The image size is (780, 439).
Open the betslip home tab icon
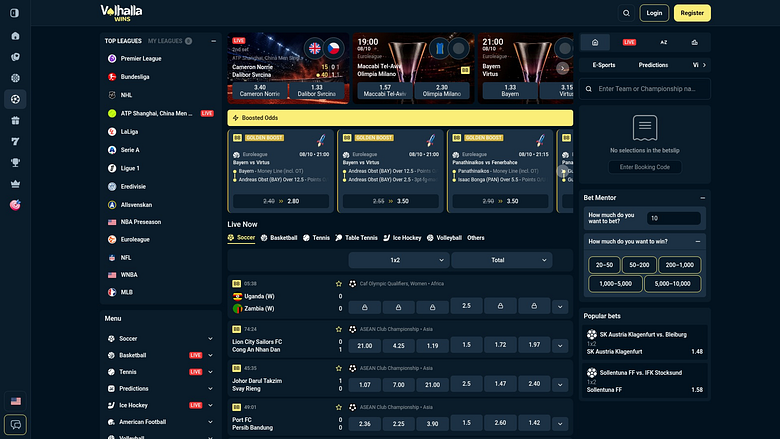[595, 42]
